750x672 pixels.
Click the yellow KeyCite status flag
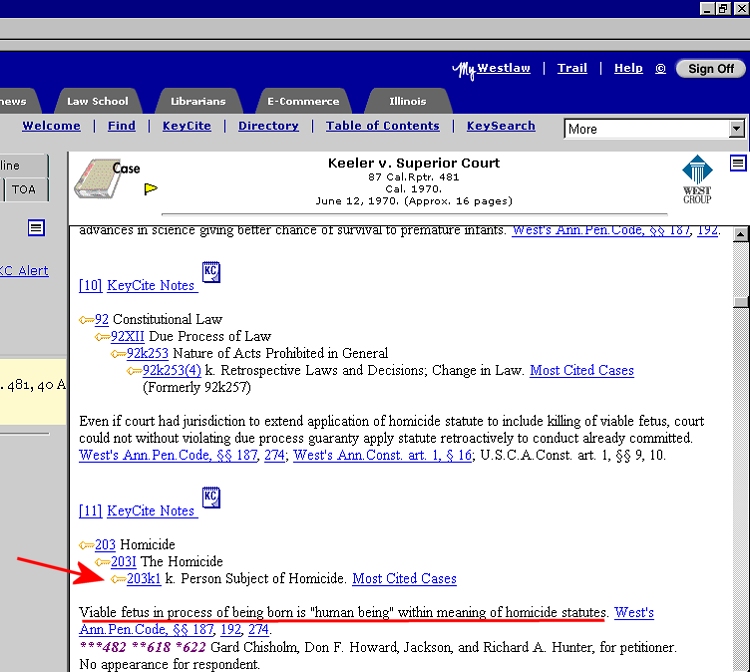(x=151, y=189)
